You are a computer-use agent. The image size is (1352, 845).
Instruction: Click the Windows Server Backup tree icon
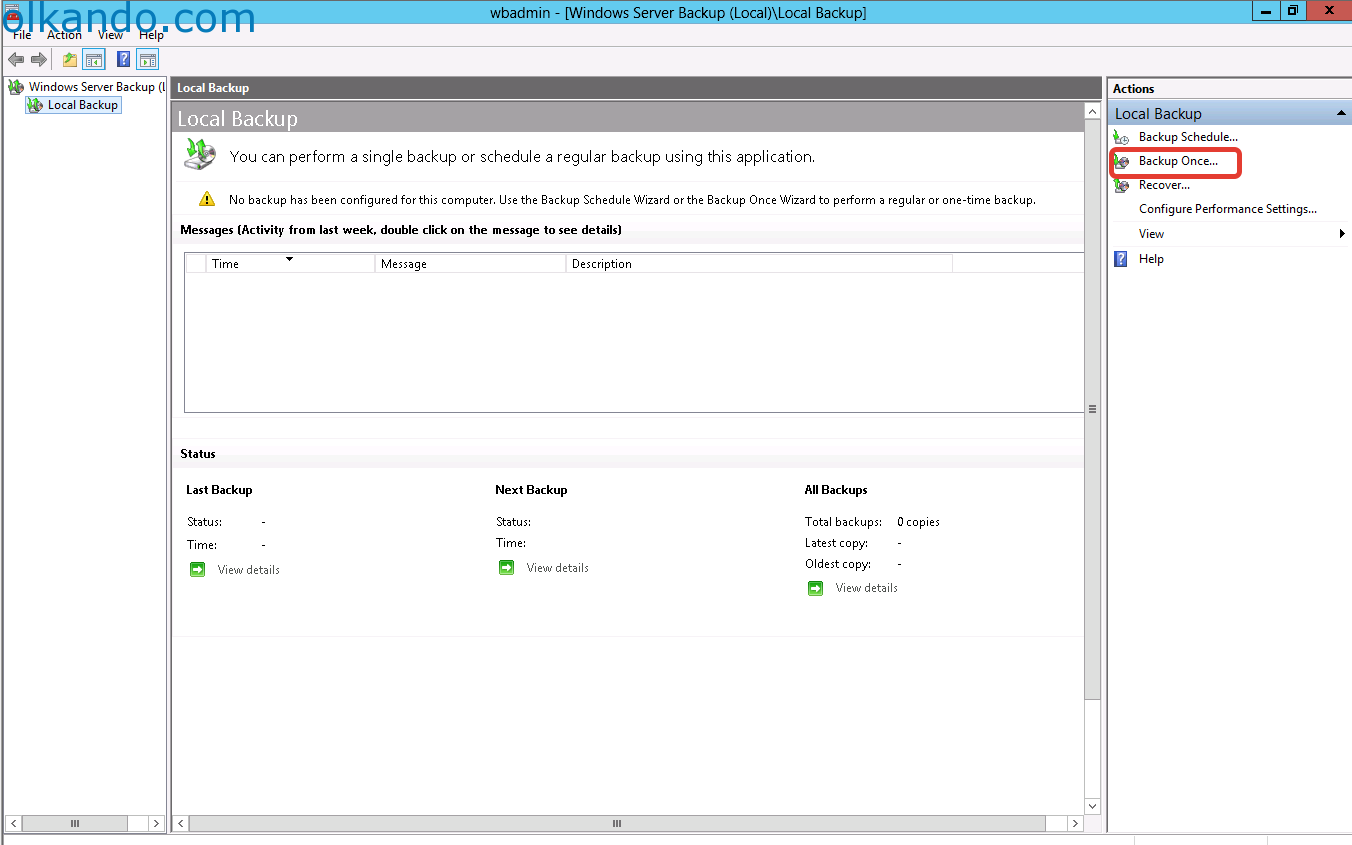click(x=16, y=87)
